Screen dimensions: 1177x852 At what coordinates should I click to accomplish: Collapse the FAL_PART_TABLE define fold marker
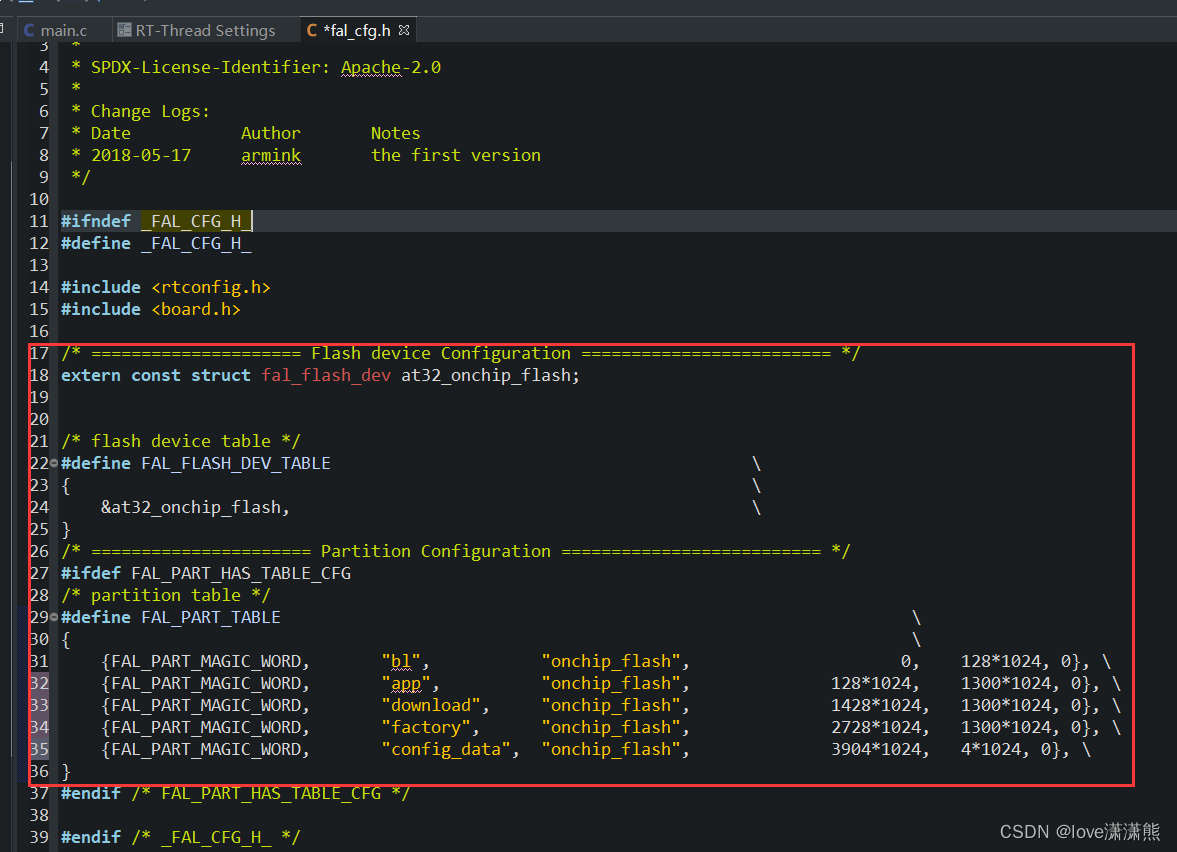(54, 617)
